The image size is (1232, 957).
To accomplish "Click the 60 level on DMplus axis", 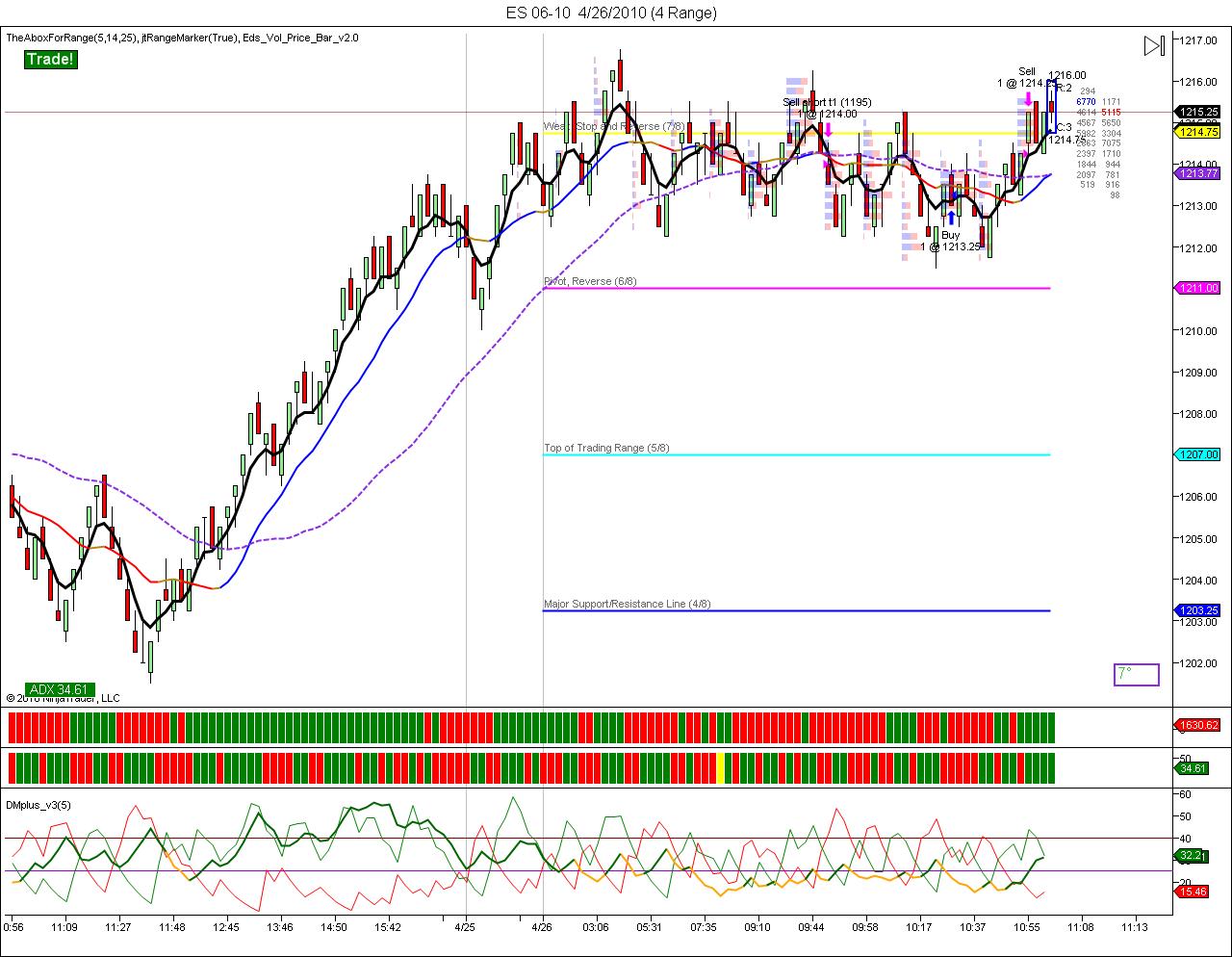I will [x=1186, y=795].
